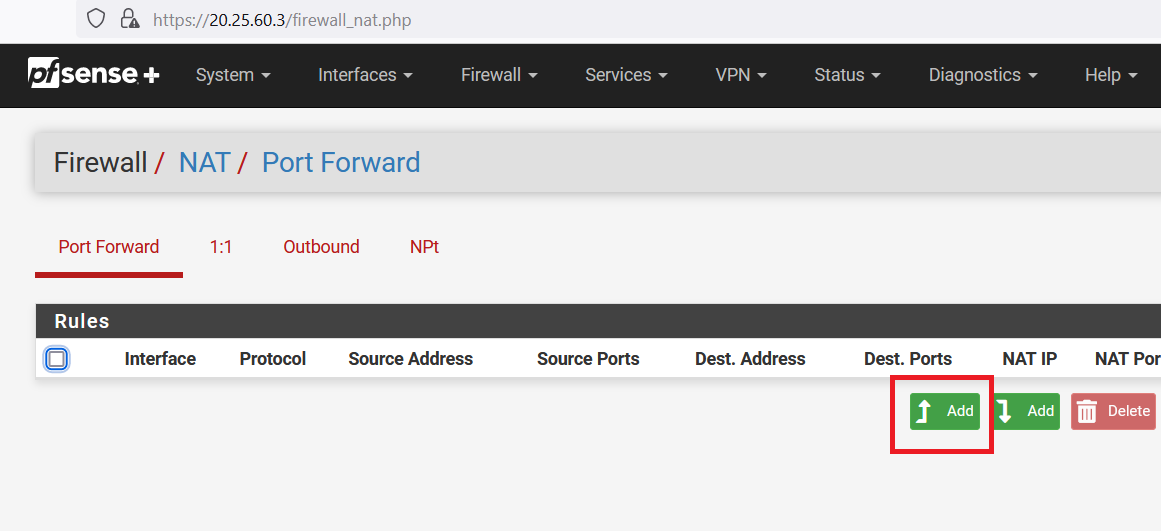Open the Status menu

point(847,75)
